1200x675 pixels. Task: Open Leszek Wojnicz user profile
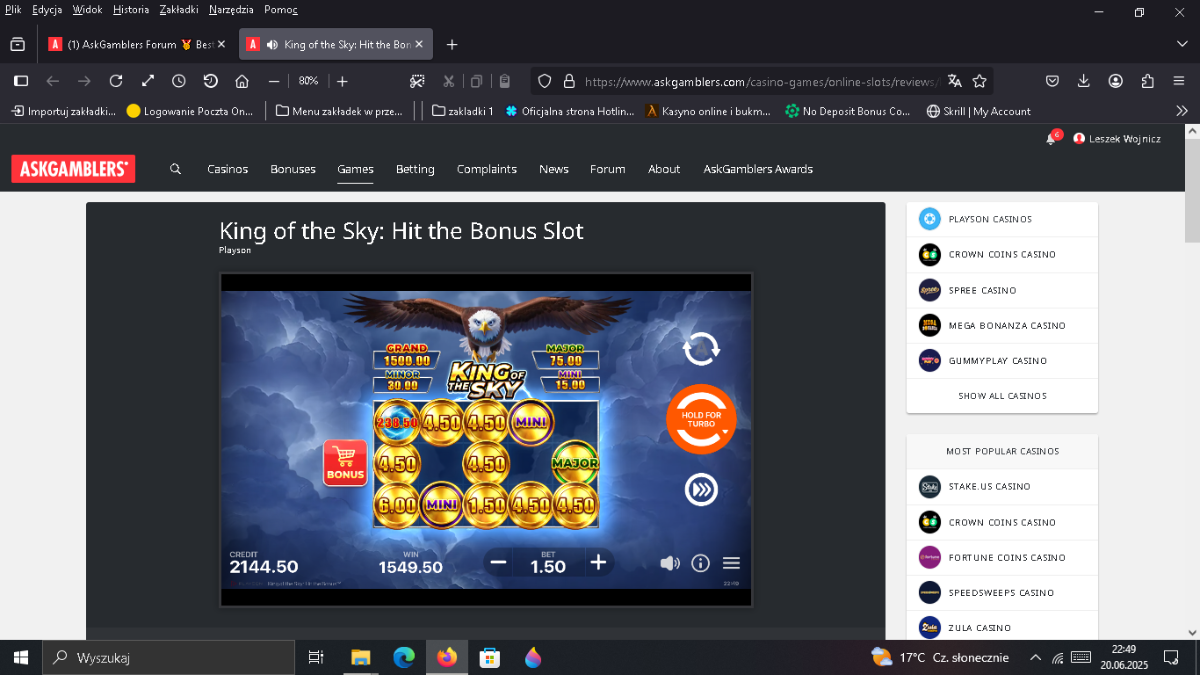tap(1117, 139)
